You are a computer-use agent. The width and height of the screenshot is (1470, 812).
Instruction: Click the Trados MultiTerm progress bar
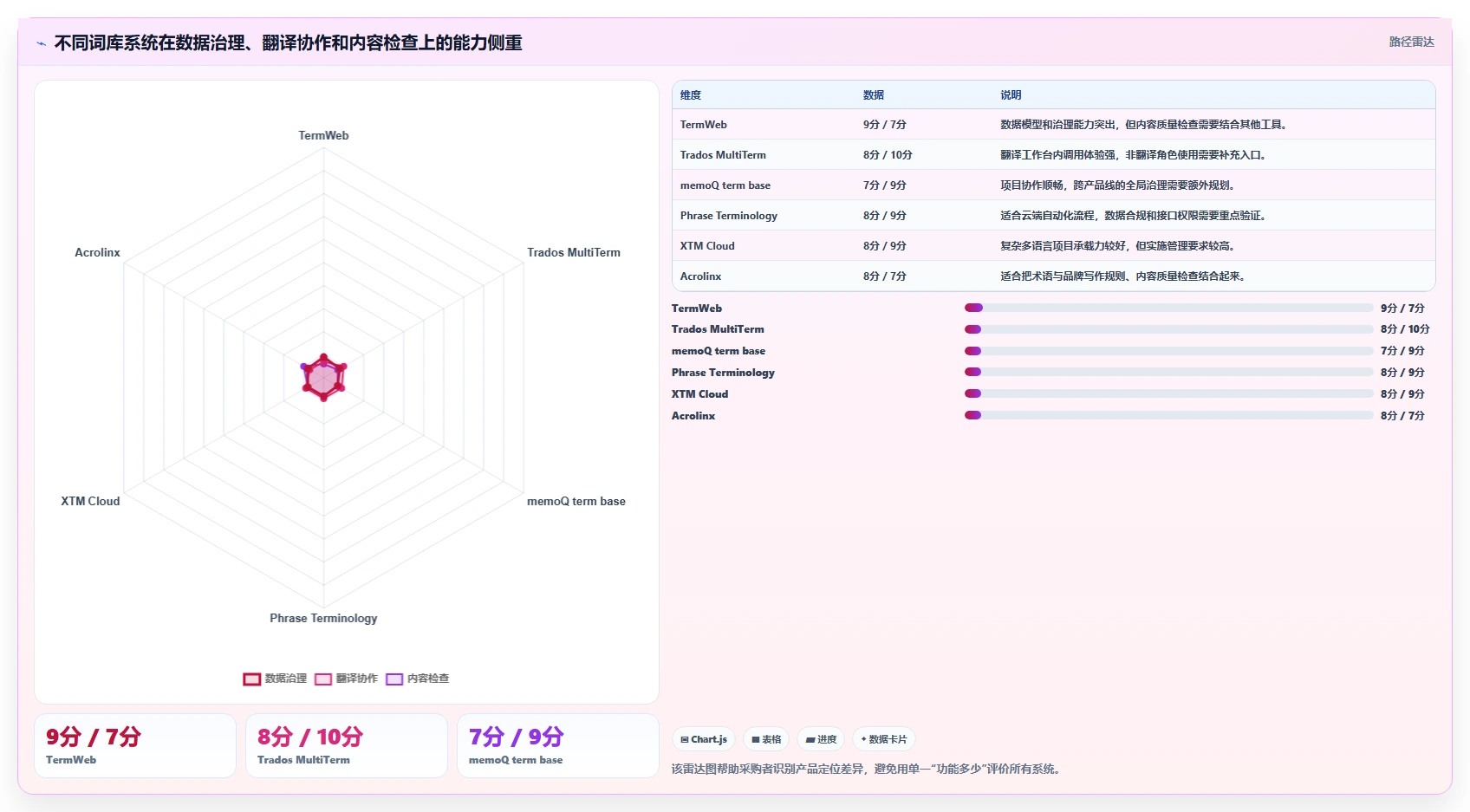(1168, 329)
